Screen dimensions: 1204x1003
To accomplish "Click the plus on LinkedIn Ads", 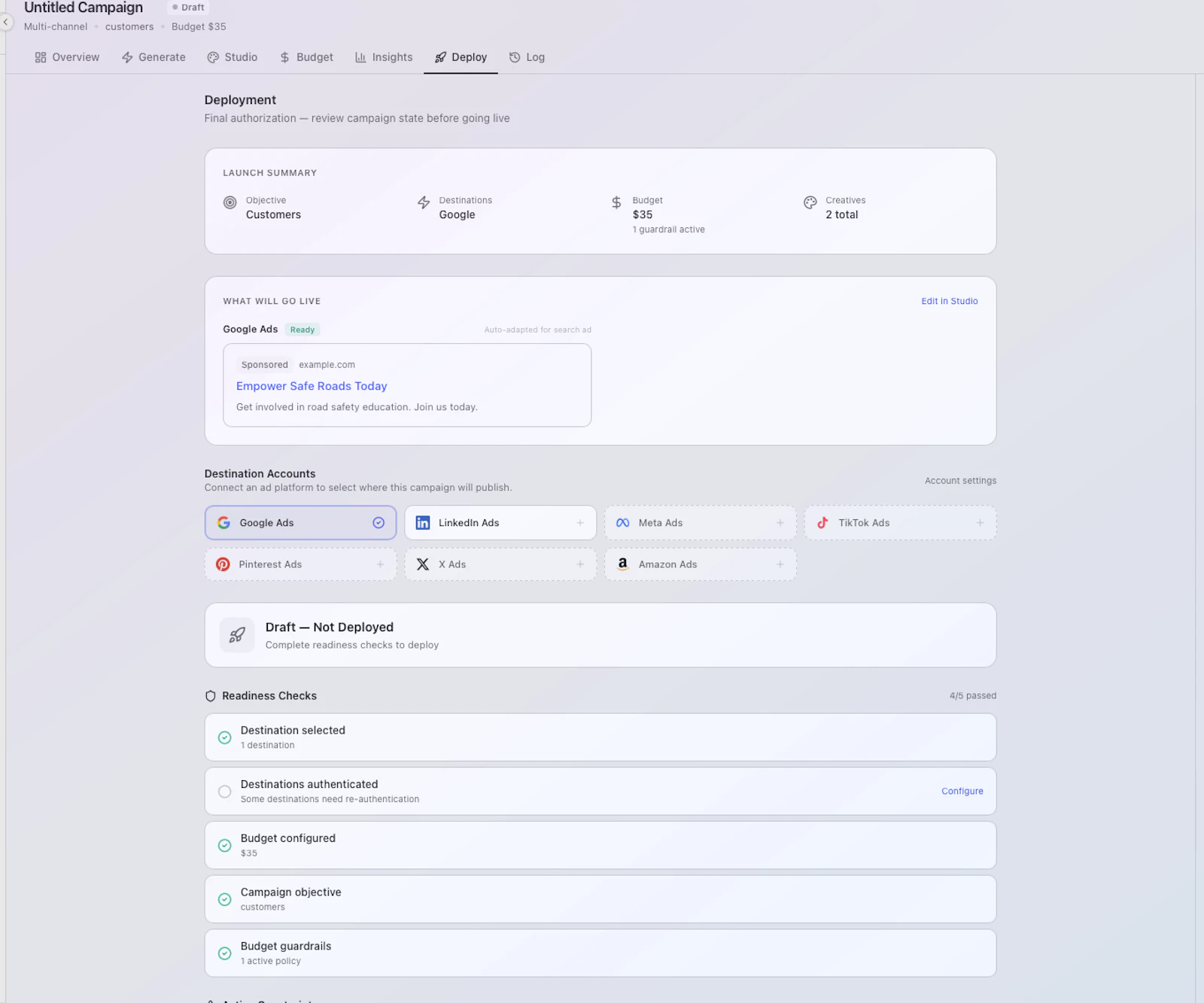I will [x=580, y=523].
